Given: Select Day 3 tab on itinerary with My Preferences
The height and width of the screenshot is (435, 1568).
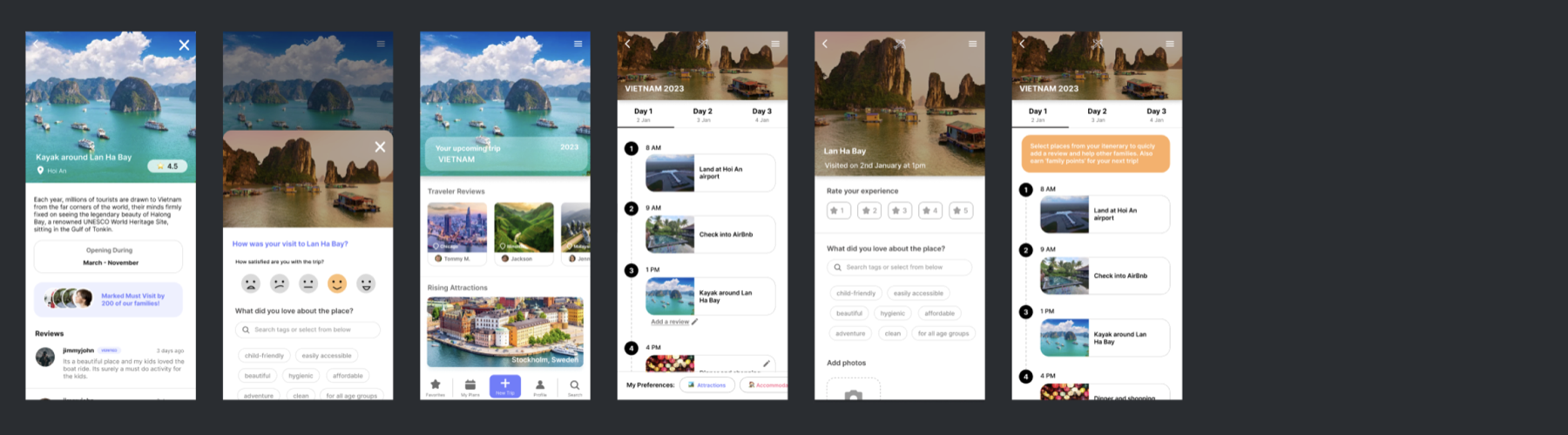Looking at the screenshot, I should coord(762,115).
